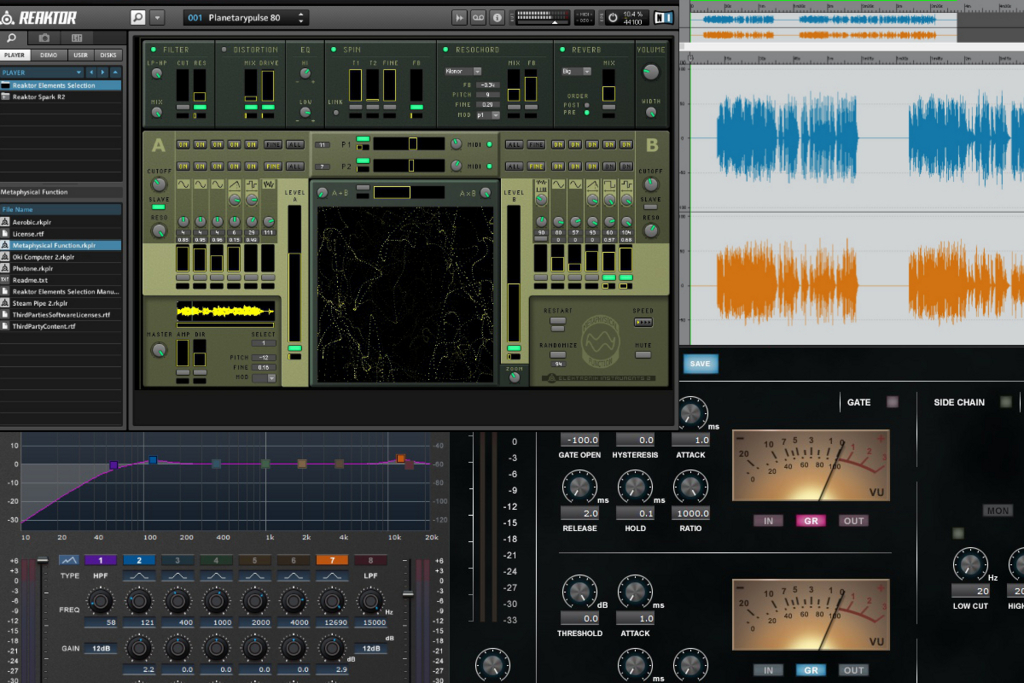The width and height of the screenshot is (1024, 683).
Task: Select Metaphysical Function.rkplr in file list
Action: tap(61, 245)
